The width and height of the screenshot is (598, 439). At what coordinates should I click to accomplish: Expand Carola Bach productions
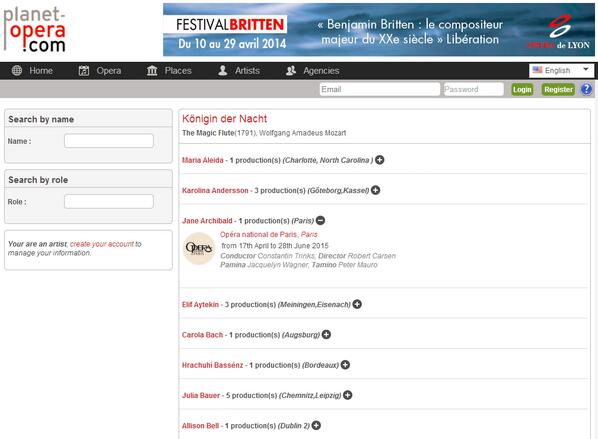326,334
